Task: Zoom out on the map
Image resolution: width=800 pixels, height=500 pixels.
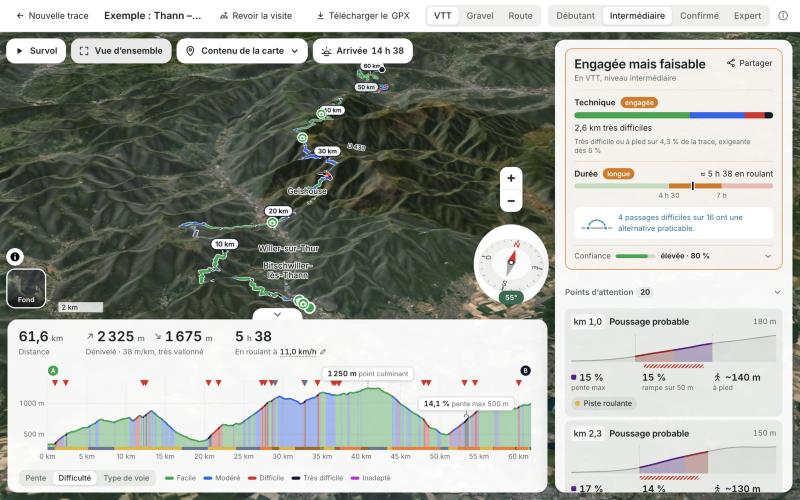Action: 511,201
